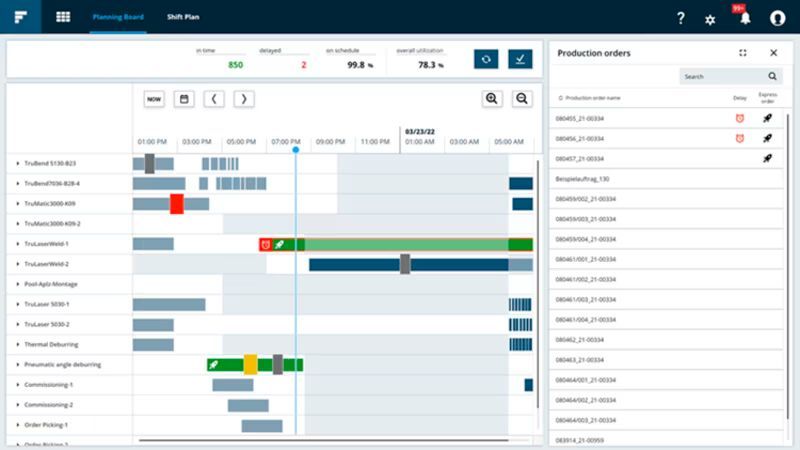This screenshot has height=450, width=800.
Task: Click the blue checkmark confirm button
Action: click(x=520, y=59)
